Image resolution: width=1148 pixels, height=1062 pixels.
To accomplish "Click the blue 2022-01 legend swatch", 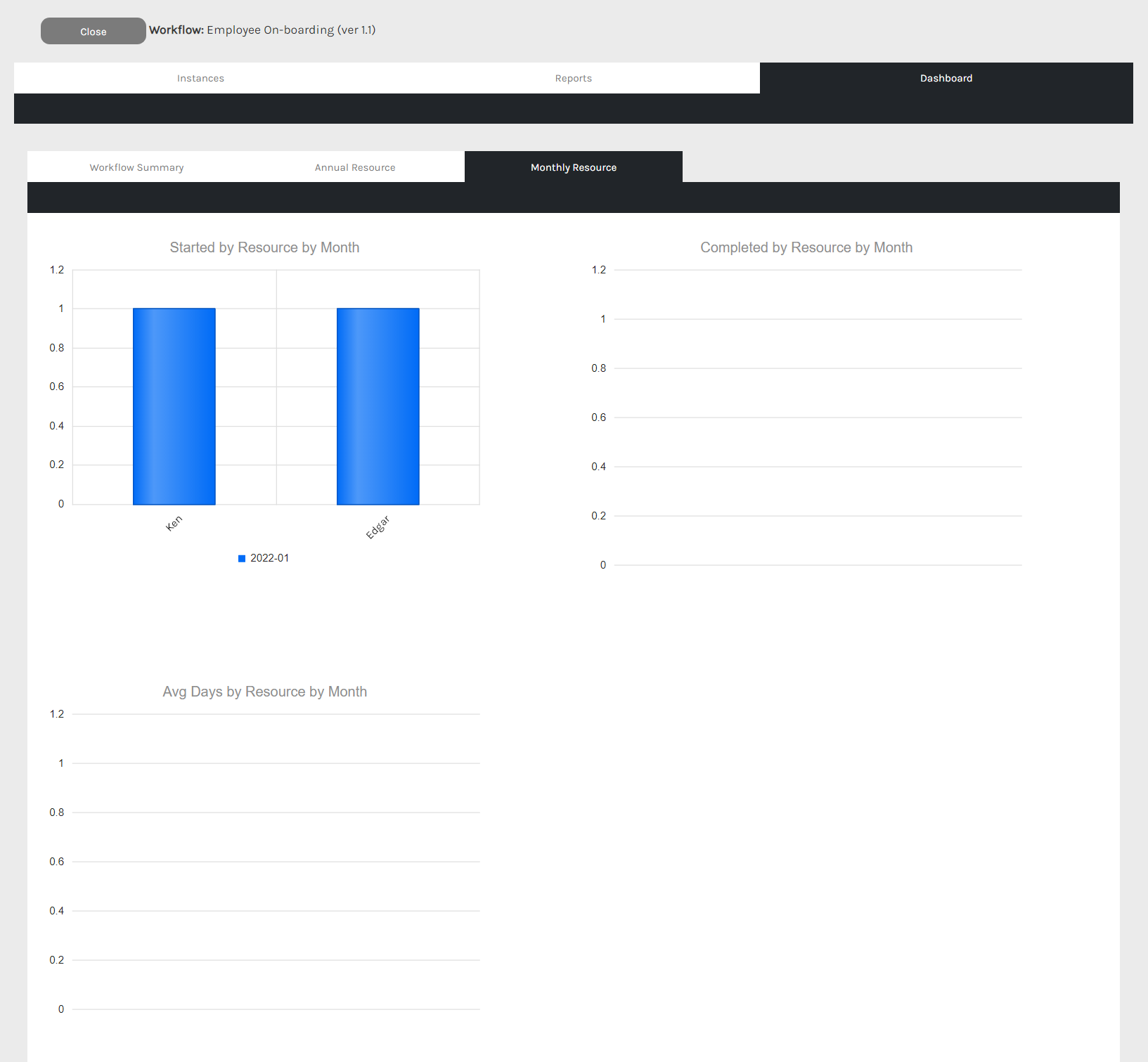I will pos(242,559).
